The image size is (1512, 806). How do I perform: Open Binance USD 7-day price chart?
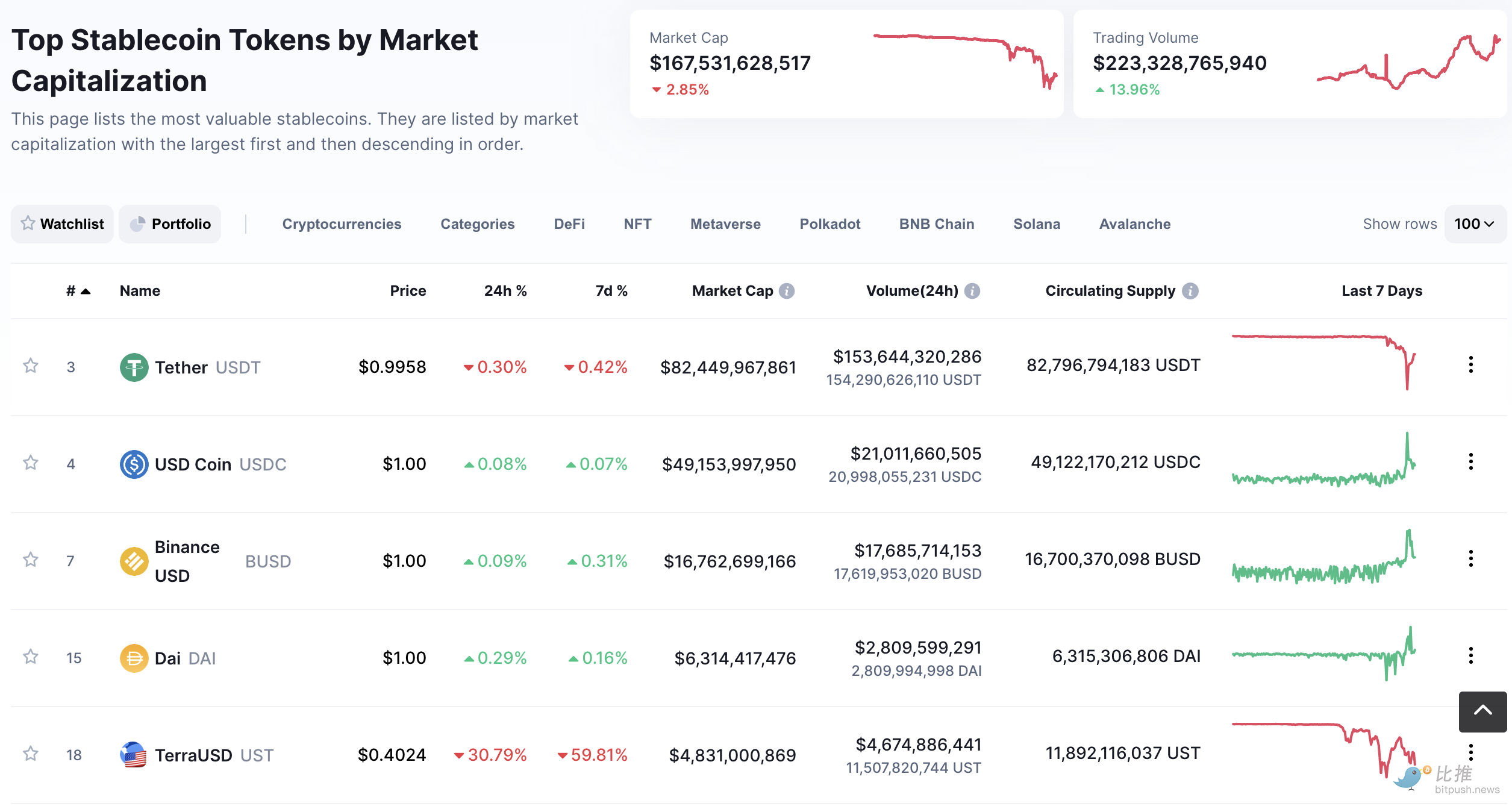pyautogui.click(x=1324, y=557)
